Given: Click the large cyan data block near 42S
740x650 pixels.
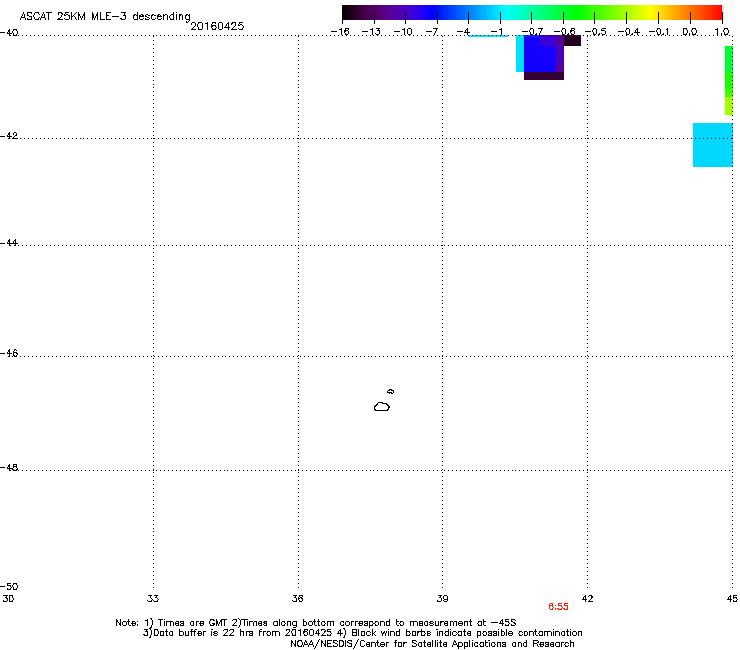Looking at the screenshot, I should click(713, 145).
